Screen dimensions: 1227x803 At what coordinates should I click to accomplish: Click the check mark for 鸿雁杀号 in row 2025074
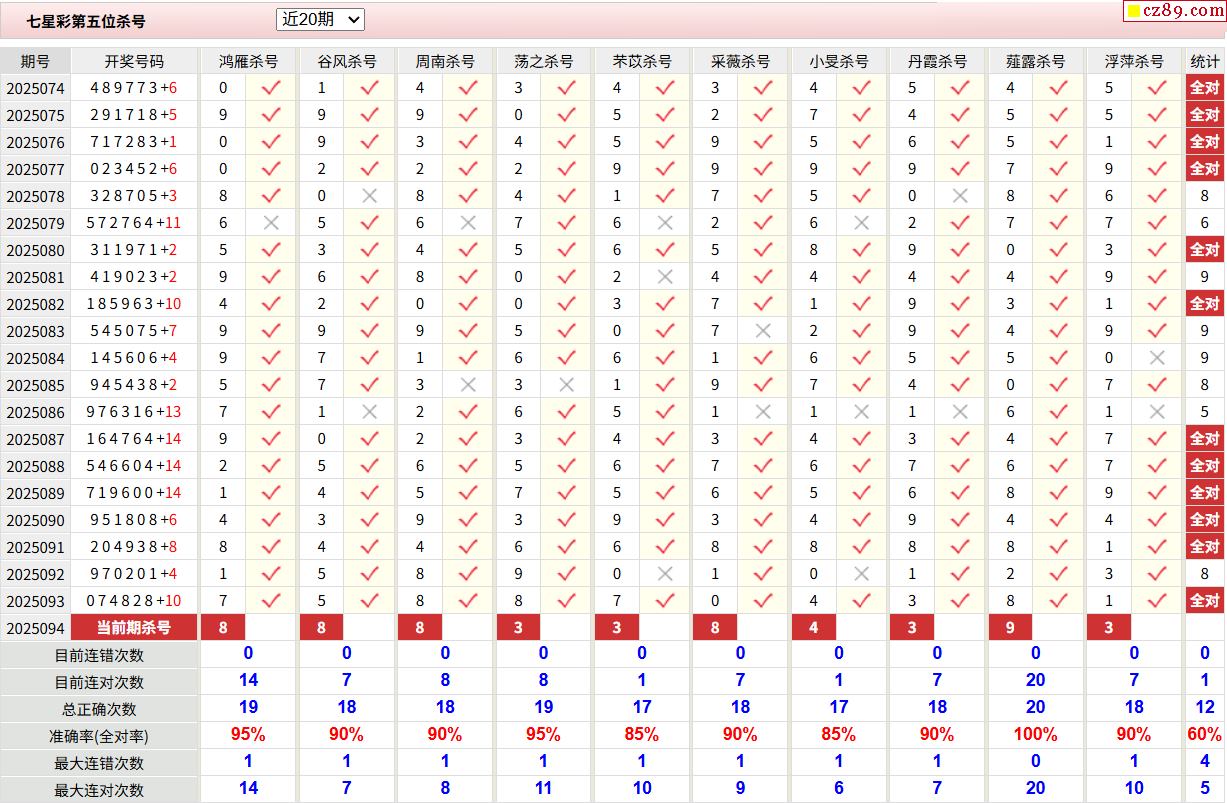(x=271, y=88)
